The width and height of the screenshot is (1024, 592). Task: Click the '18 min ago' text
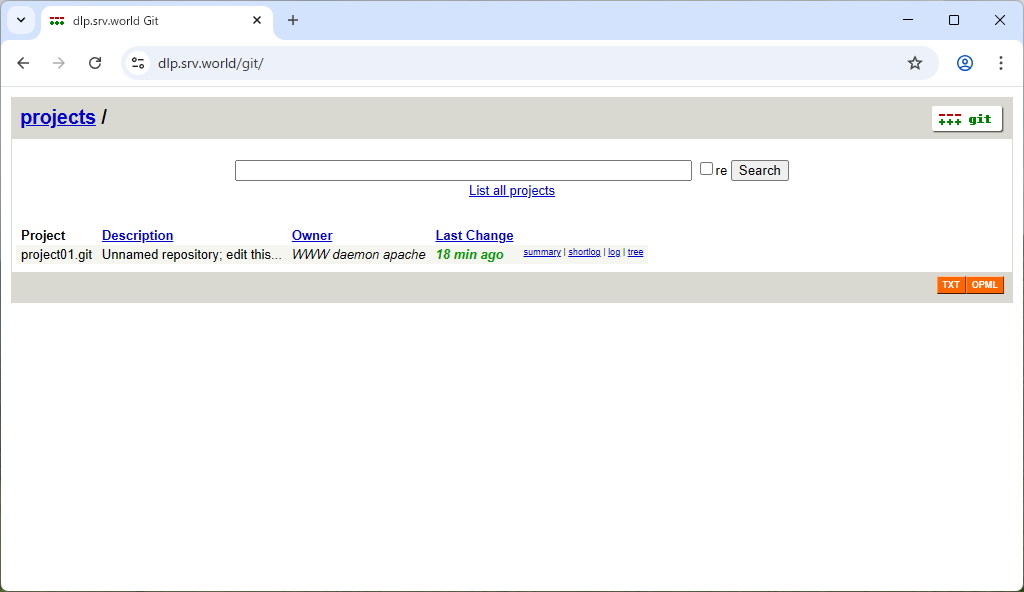(470, 255)
